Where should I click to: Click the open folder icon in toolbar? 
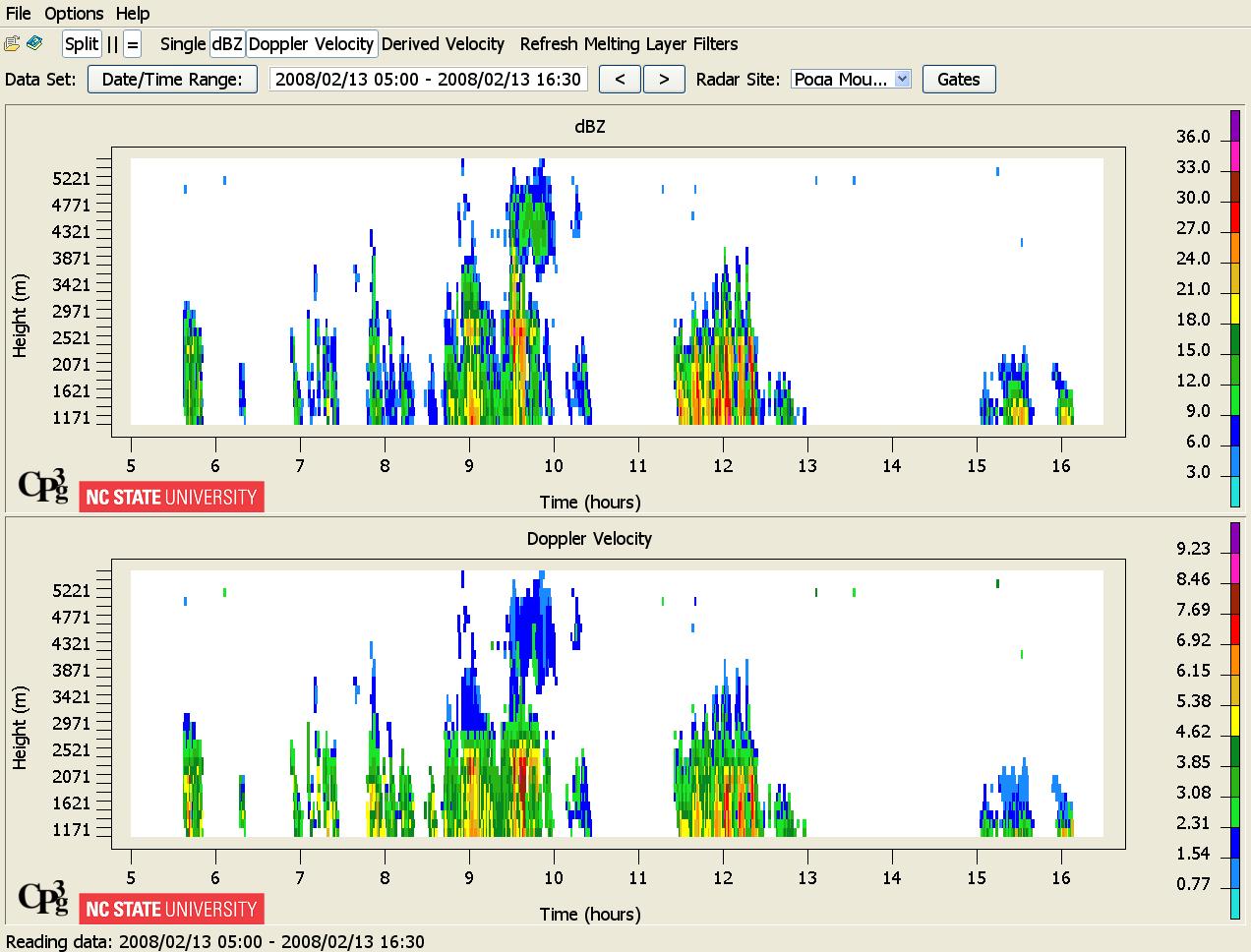(x=12, y=44)
